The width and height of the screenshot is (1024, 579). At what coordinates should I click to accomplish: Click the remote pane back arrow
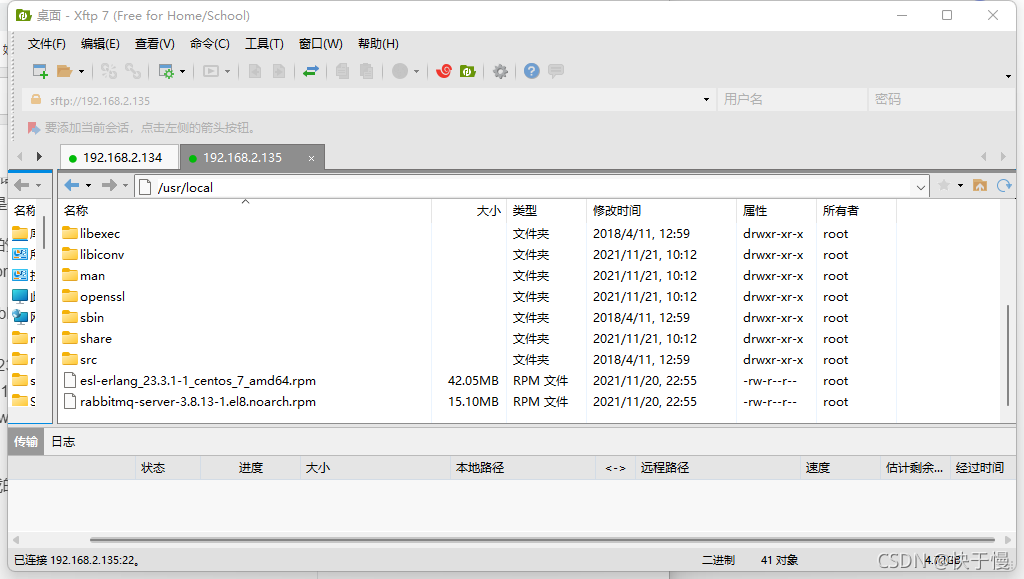[x=72, y=185]
